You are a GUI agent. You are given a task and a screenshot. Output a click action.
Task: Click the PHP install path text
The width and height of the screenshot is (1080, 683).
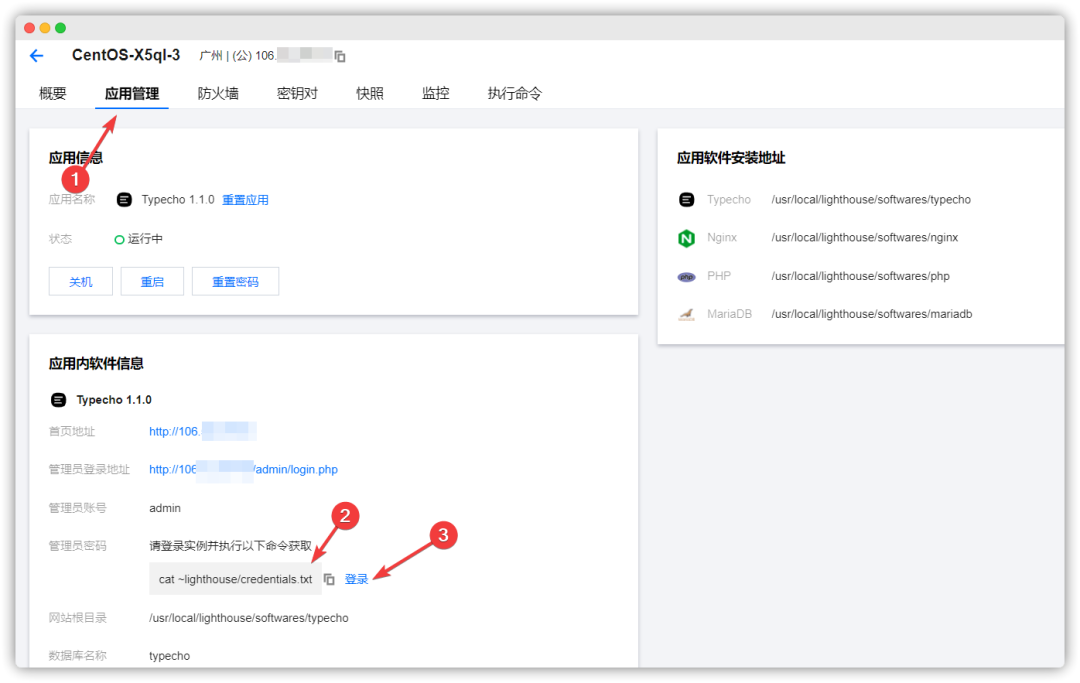860,276
